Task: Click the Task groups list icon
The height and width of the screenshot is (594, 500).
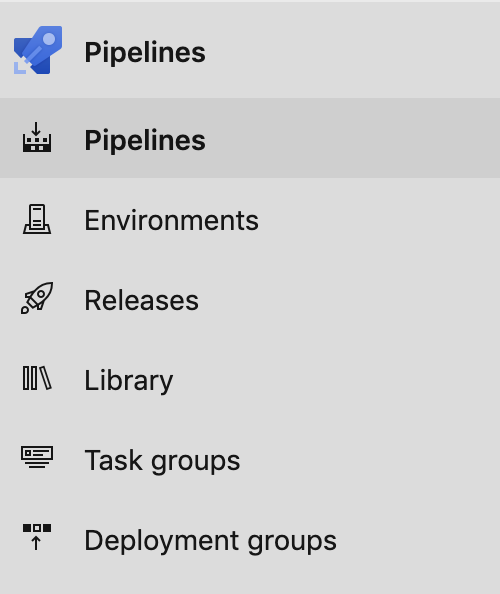Action: pos(37,457)
